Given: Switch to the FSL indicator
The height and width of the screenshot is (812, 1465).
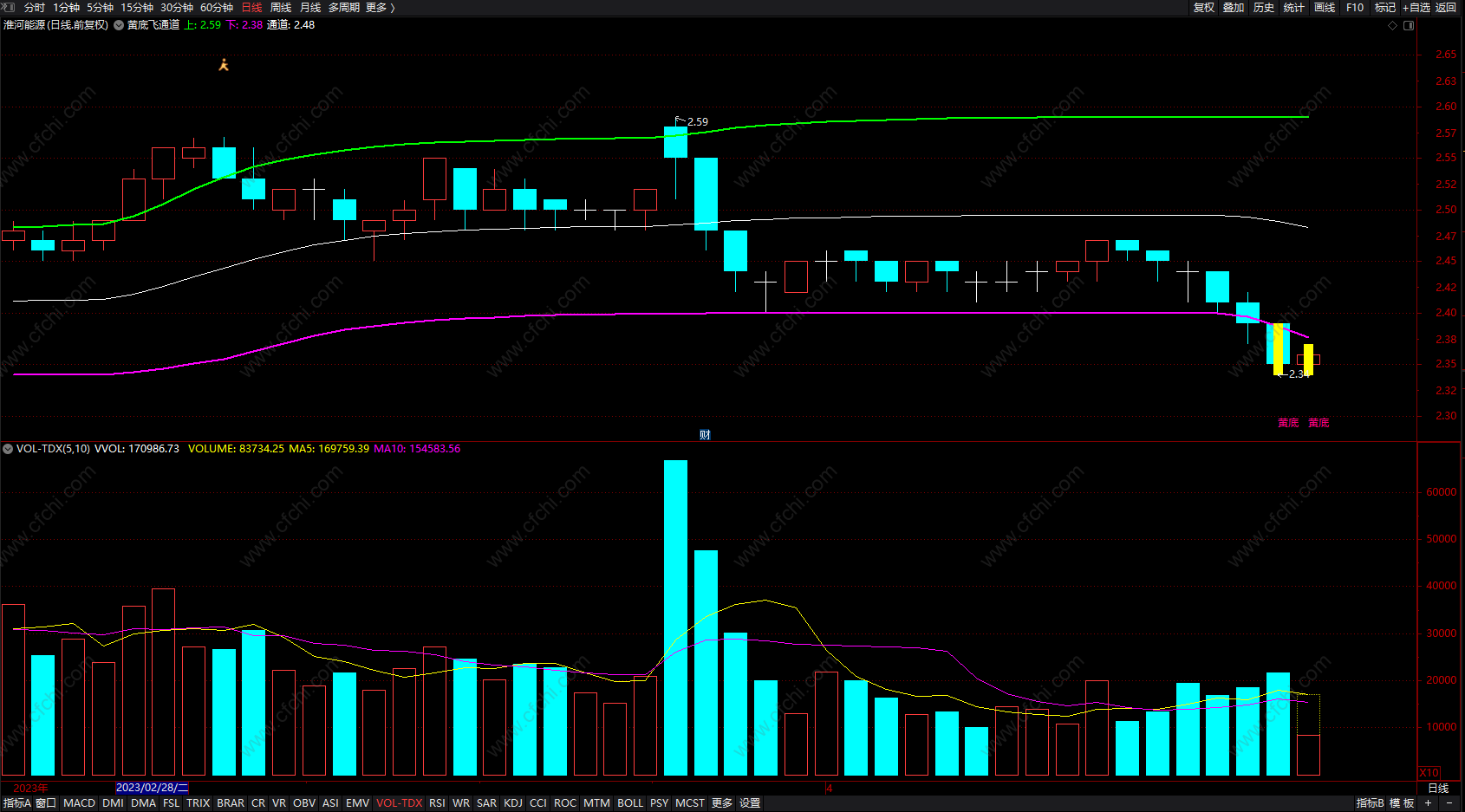Looking at the screenshot, I should tap(172, 803).
